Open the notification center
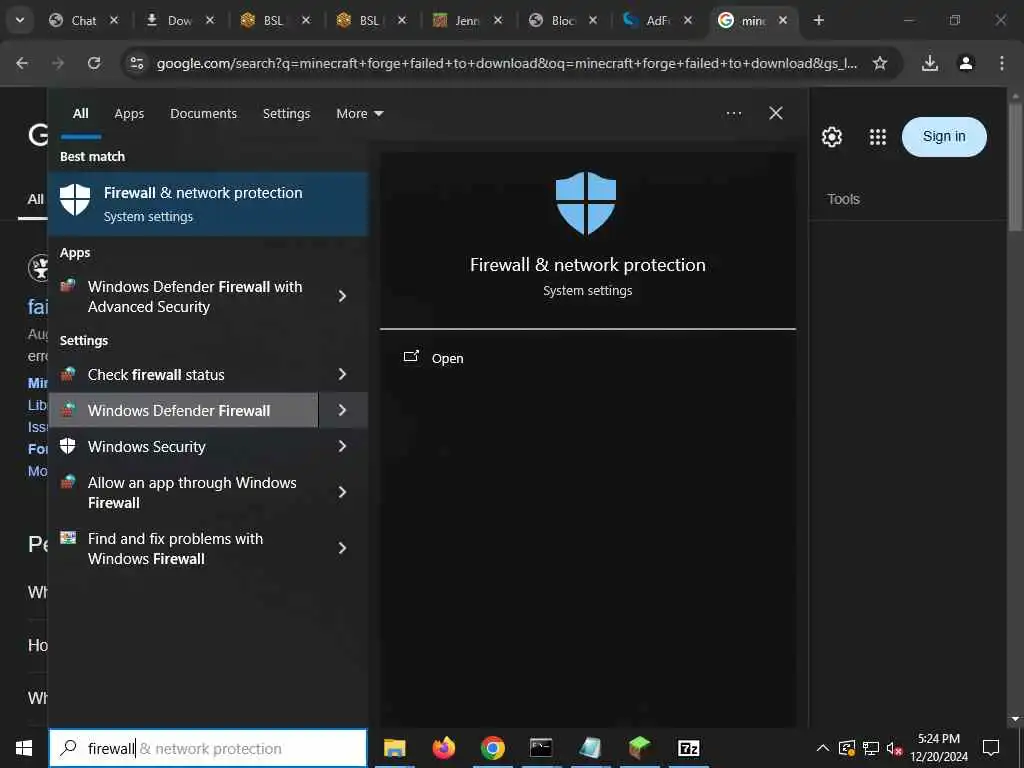The height and width of the screenshot is (768, 1024). coord(991,748)
